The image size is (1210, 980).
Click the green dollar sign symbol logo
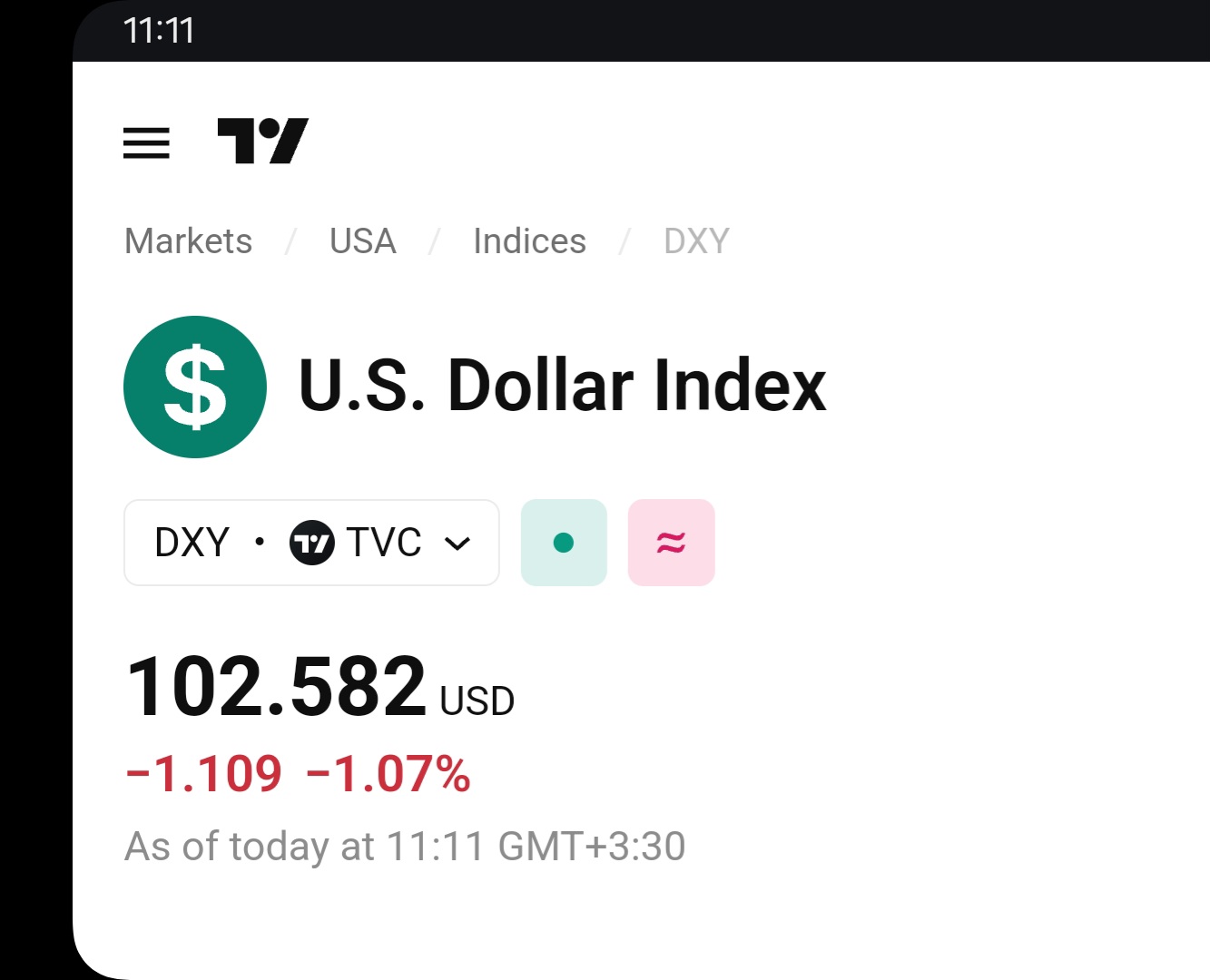[x=195, y=387]
